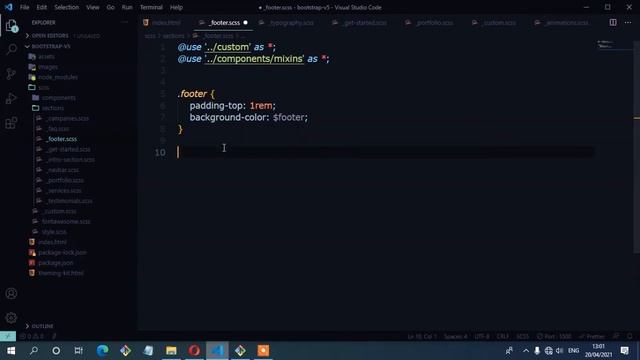Expand the images folder
Image resolution: width=640 pixels, height=360 pixels.
pyautogui.click(x=48, y=67)
